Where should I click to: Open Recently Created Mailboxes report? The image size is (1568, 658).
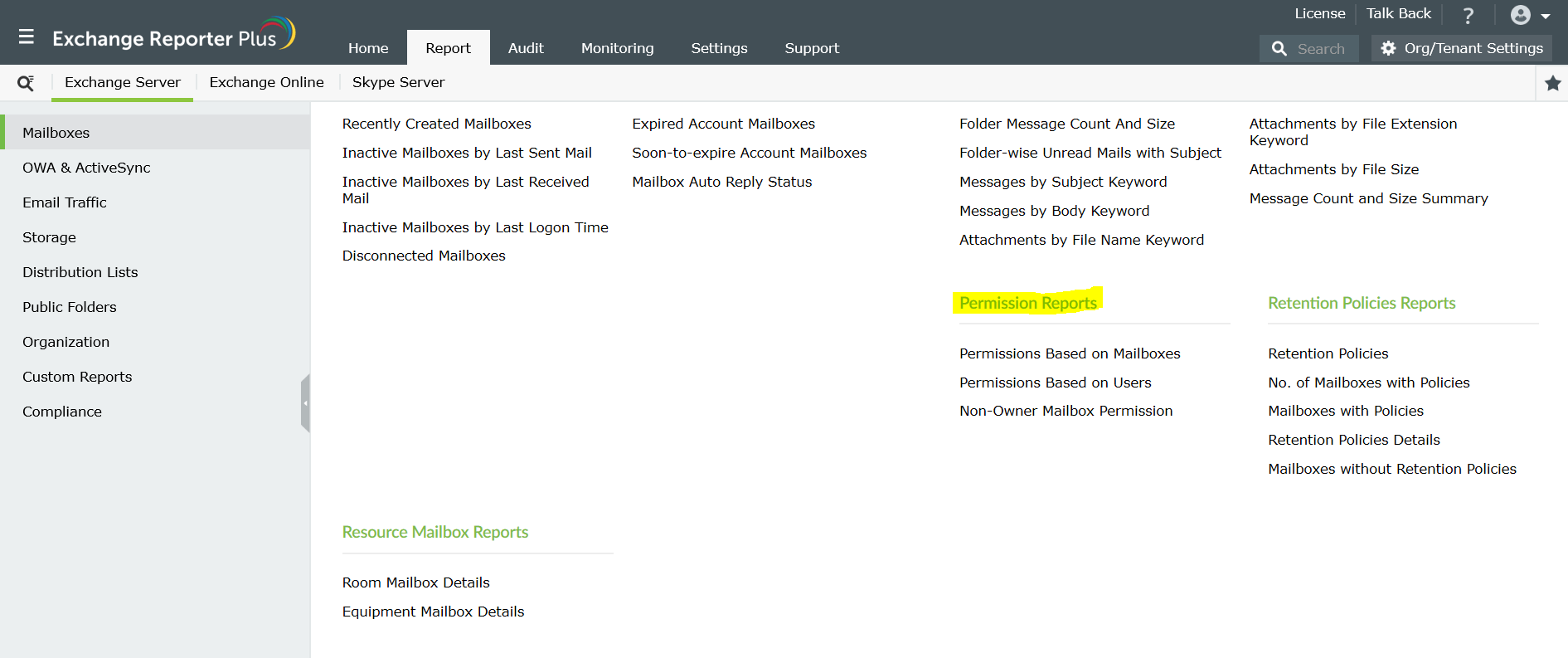click(437, 124)
